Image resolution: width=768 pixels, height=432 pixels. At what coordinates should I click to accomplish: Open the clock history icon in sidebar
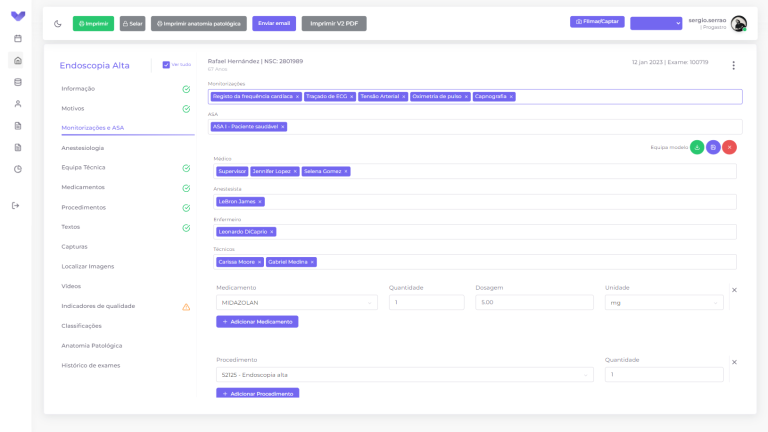[x=18, y=169]
